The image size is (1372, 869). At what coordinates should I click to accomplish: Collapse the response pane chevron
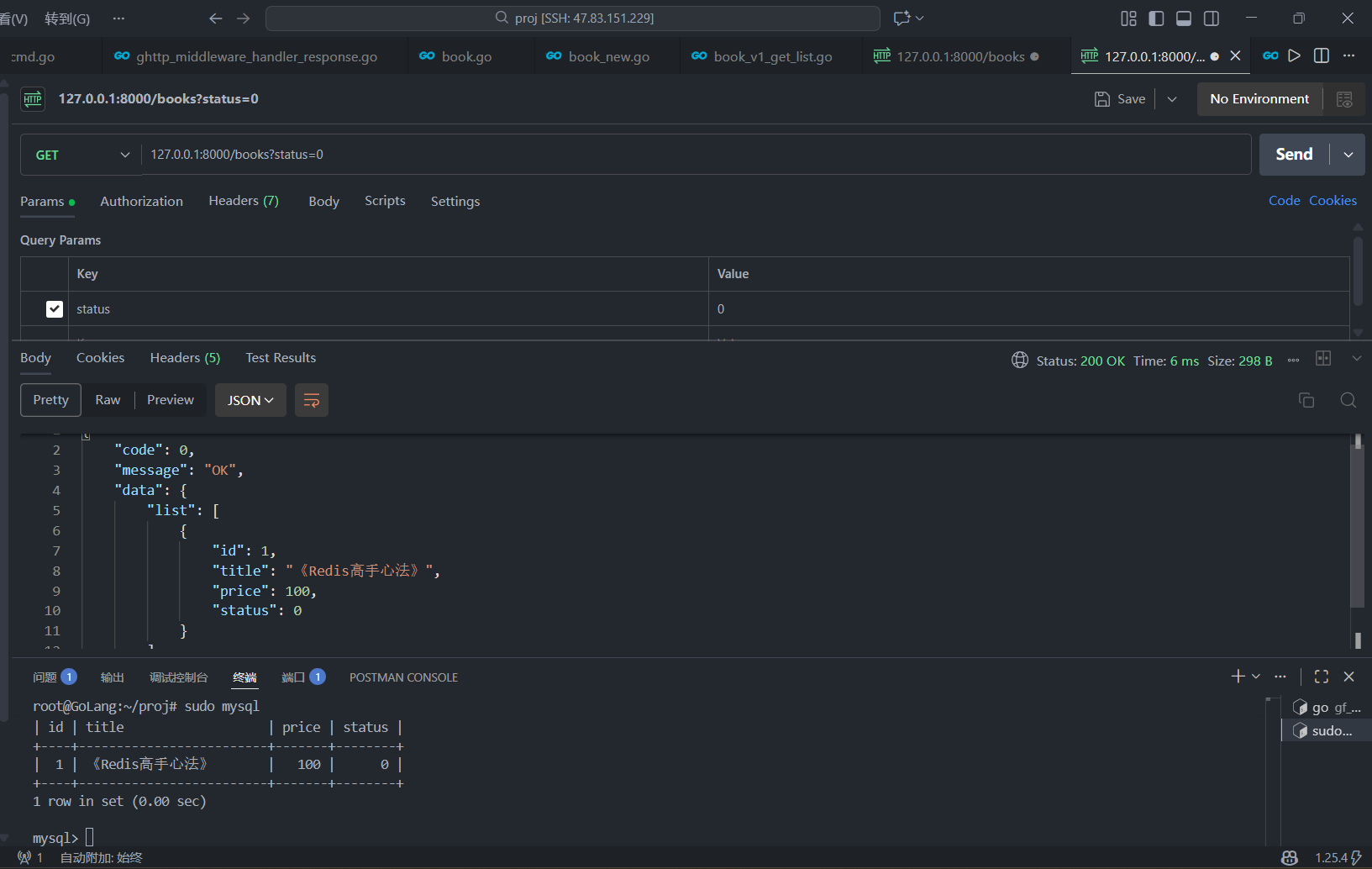click(1357, 358)
